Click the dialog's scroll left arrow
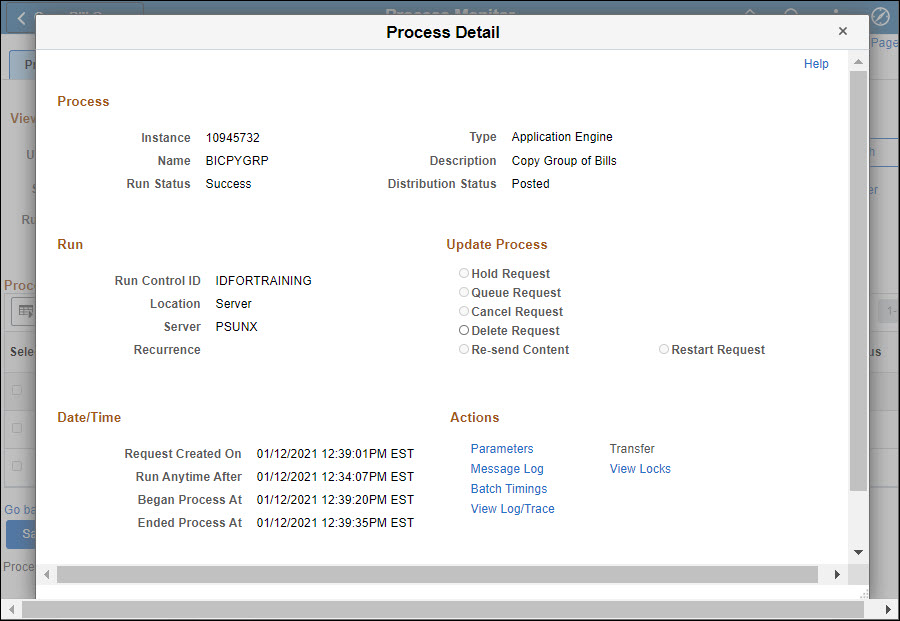The image size is (900, 621). tap(46, 575)
